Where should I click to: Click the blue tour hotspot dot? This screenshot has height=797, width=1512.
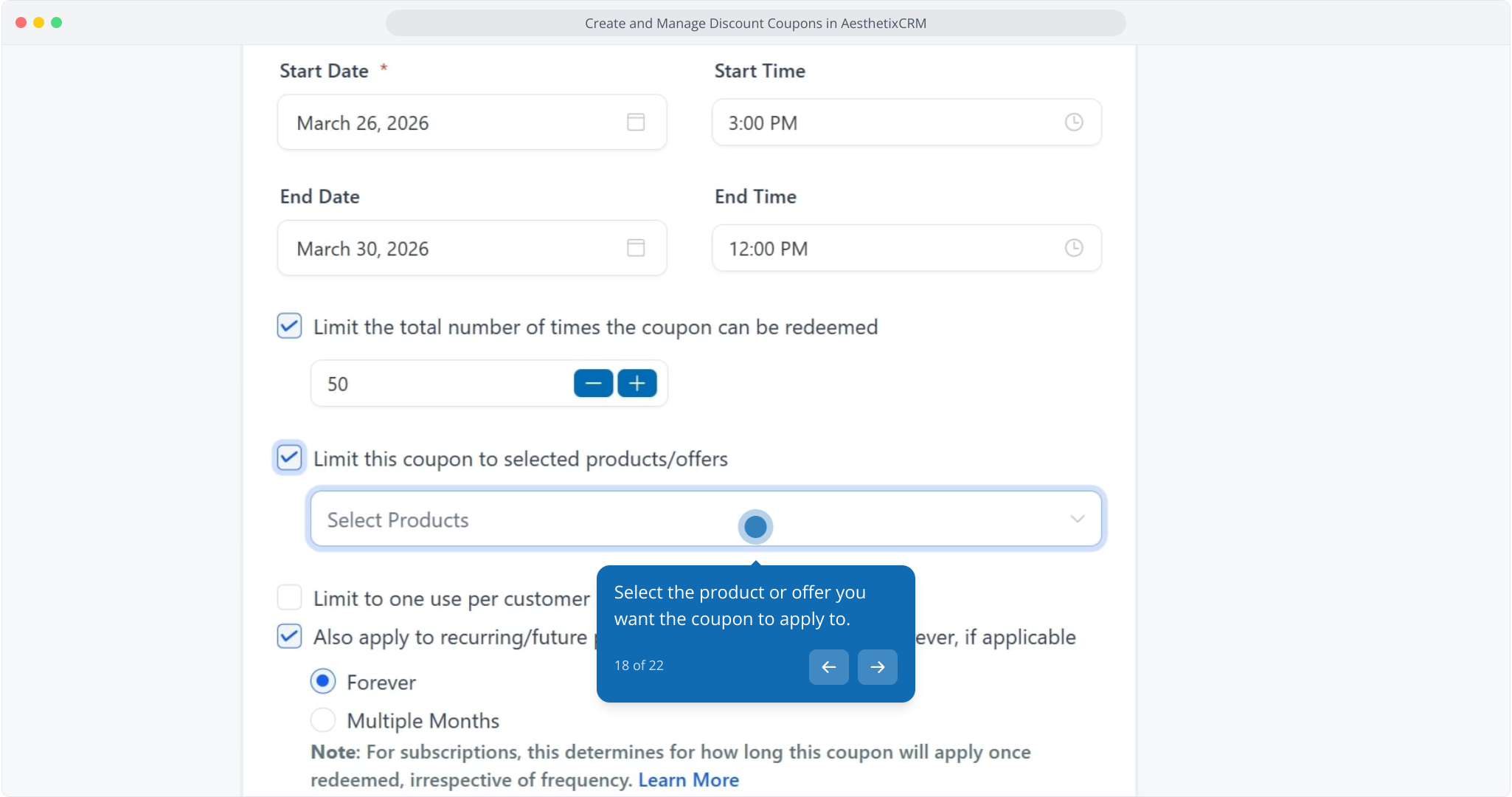point(755,527)
